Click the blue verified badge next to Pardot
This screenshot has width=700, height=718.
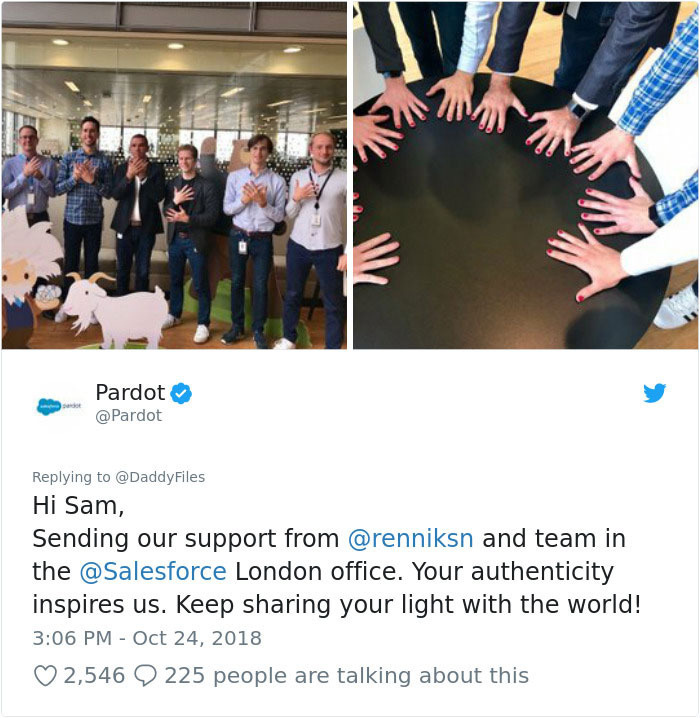[181, 393]
